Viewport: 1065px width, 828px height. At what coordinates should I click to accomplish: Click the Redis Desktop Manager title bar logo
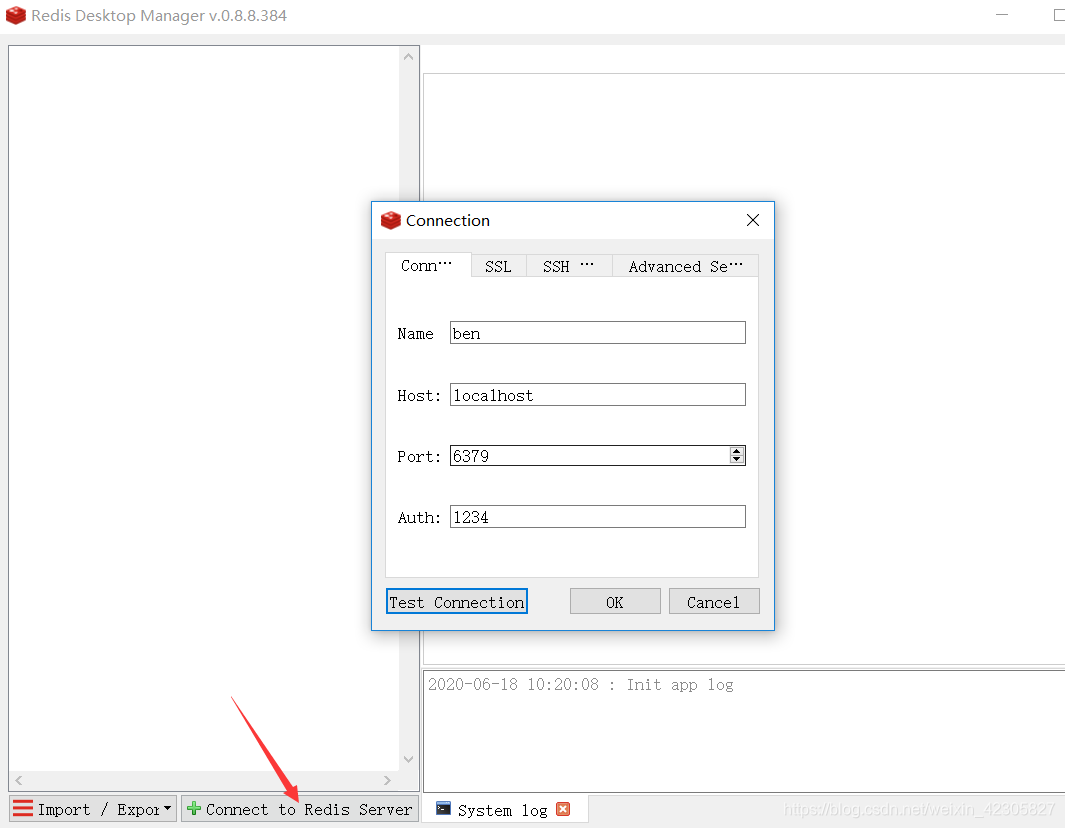16,15
